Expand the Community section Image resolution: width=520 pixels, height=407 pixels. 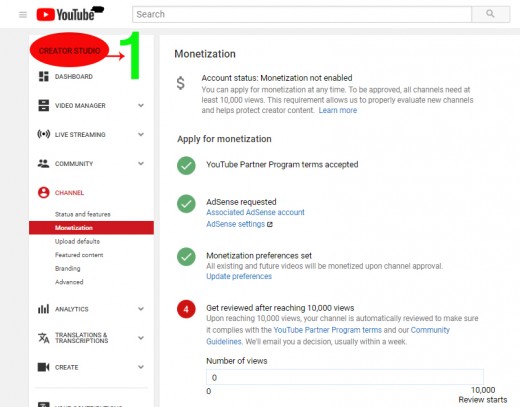(141, 163)
